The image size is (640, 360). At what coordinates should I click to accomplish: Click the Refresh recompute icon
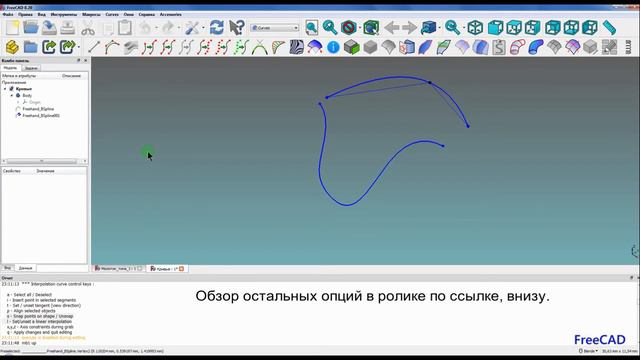point(216,28)
